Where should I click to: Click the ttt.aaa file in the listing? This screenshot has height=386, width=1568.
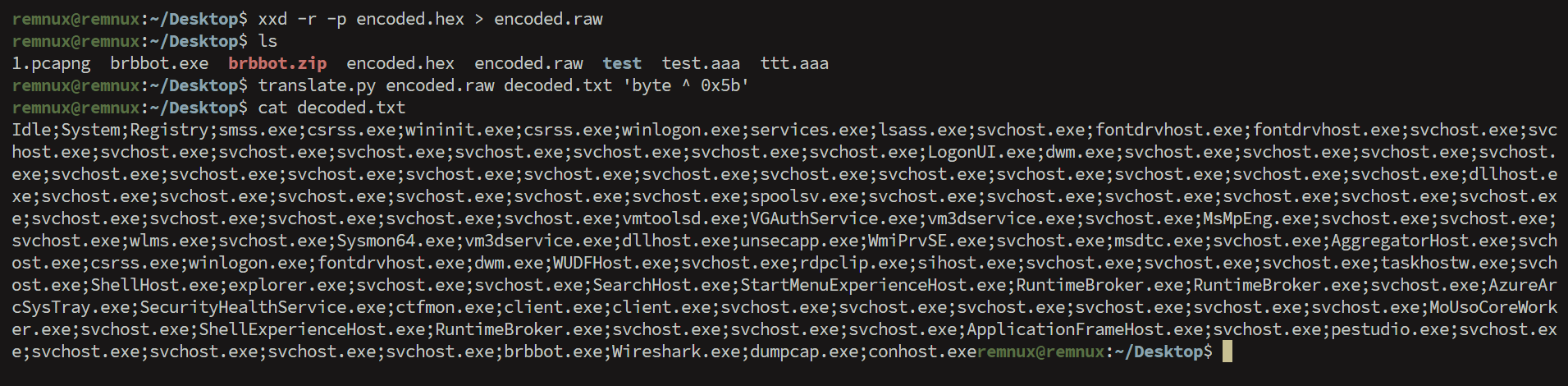794,63
